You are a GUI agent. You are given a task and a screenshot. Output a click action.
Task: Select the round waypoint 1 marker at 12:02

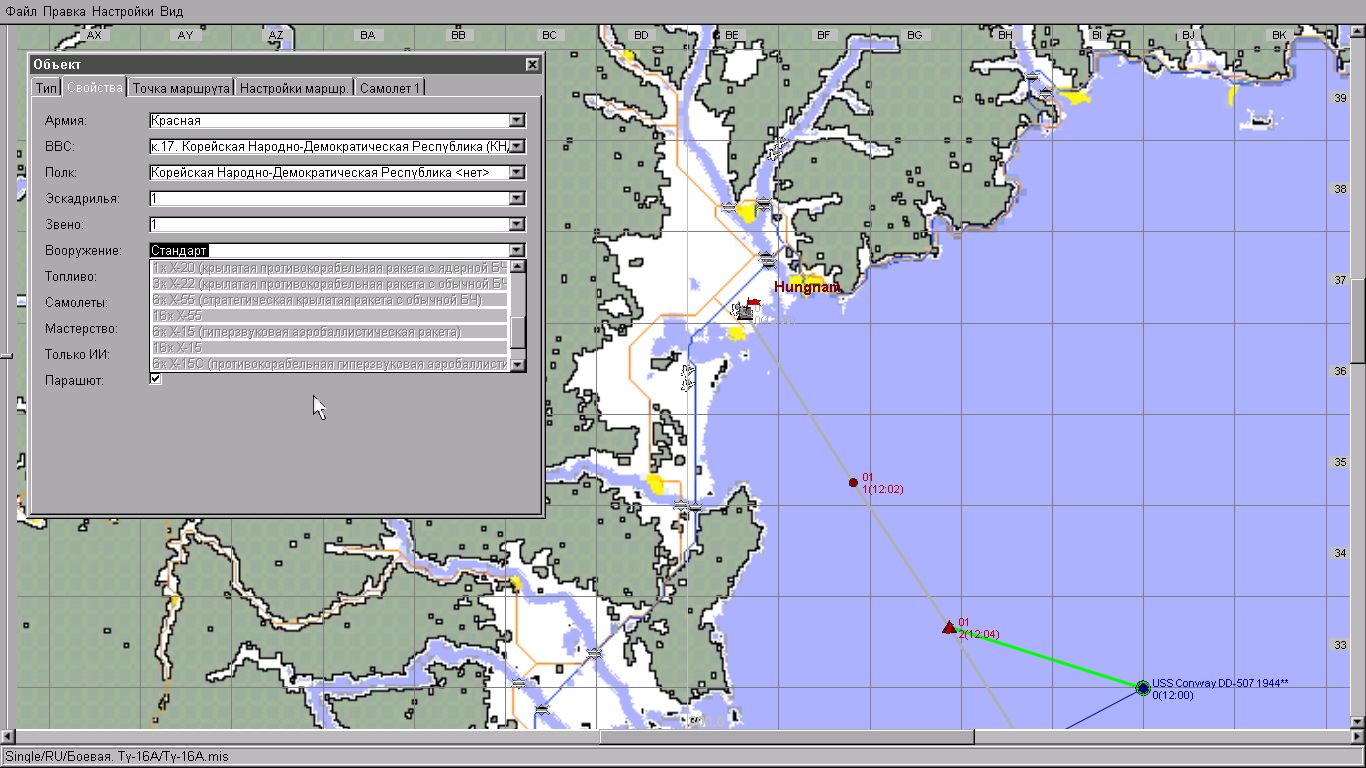(x=853, y=482)
